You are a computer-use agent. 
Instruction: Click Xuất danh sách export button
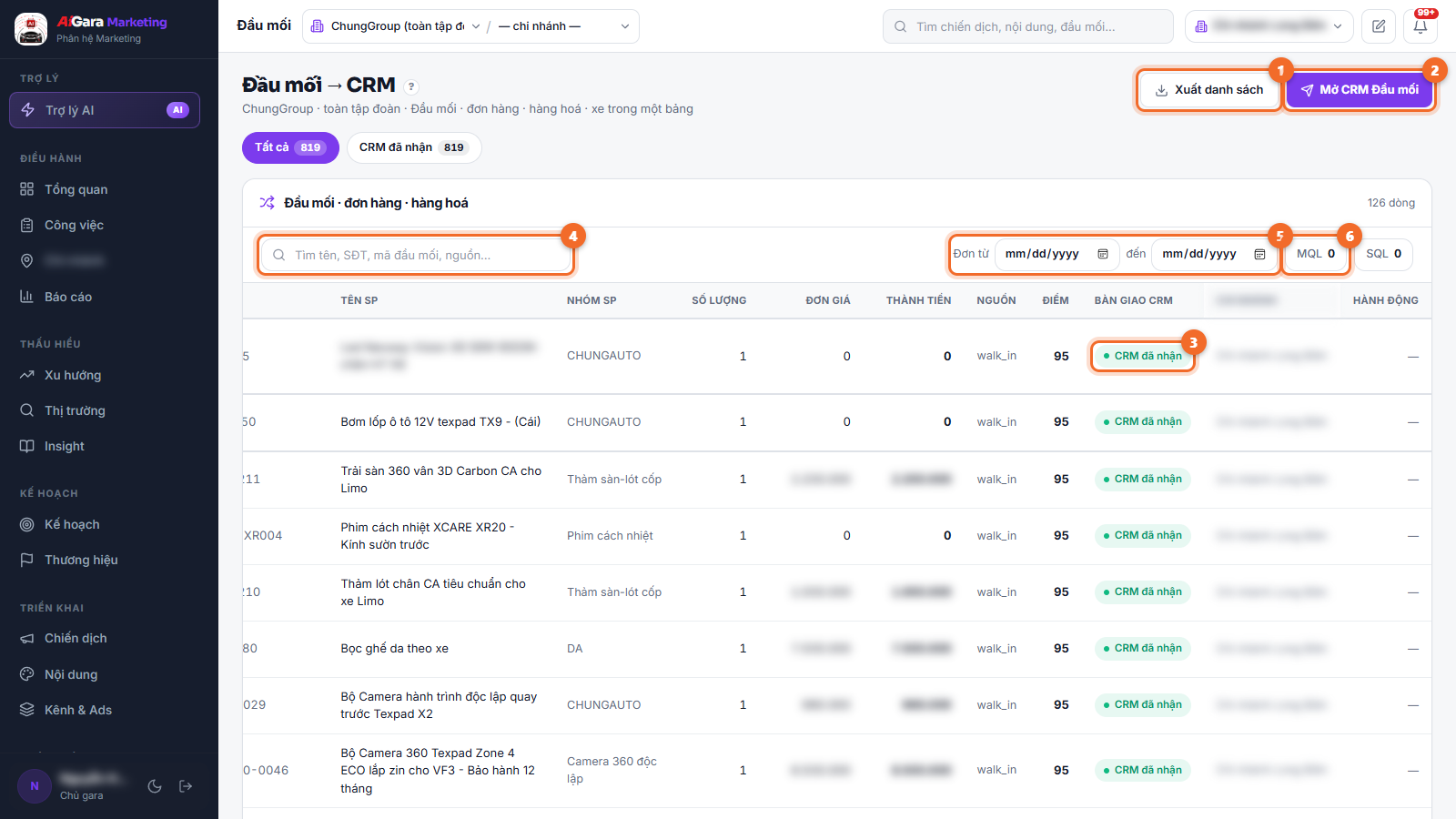(x=1209, y=90)
